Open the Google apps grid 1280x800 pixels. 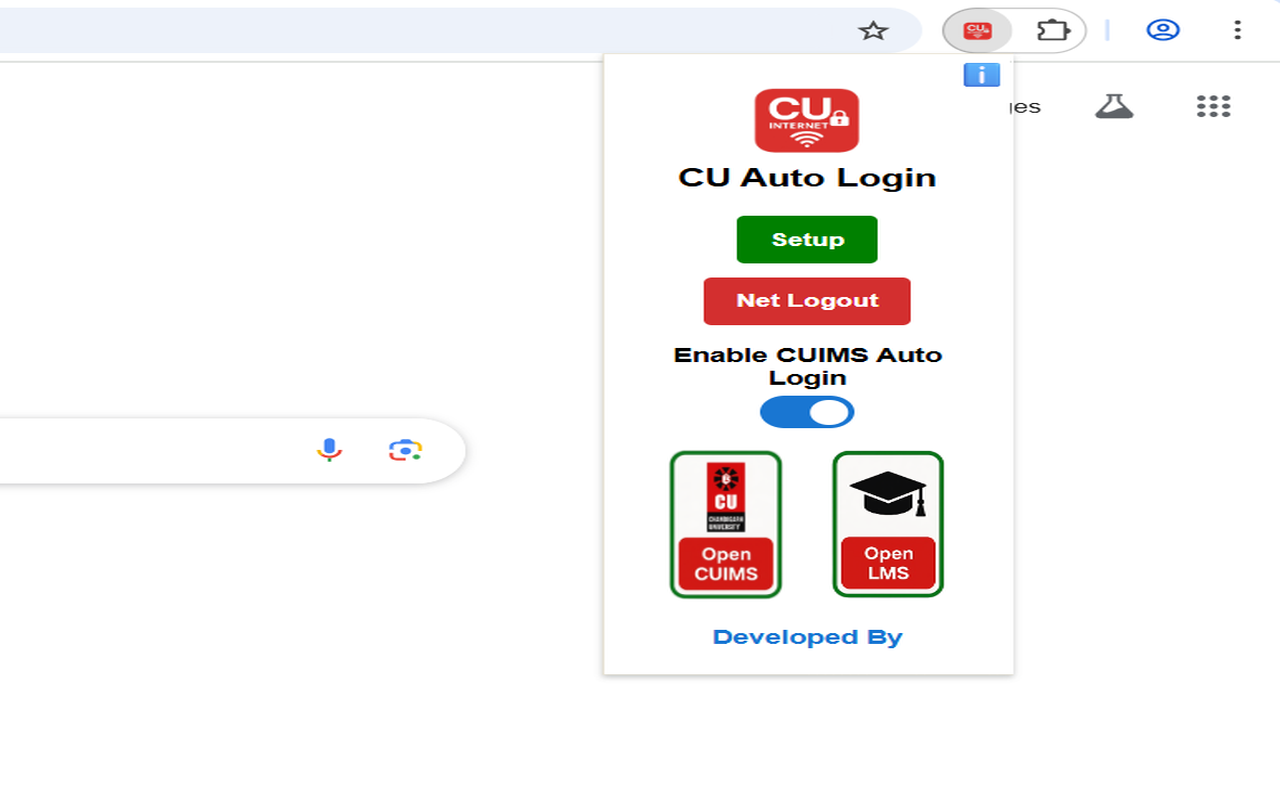click(x=1213, y=105)
